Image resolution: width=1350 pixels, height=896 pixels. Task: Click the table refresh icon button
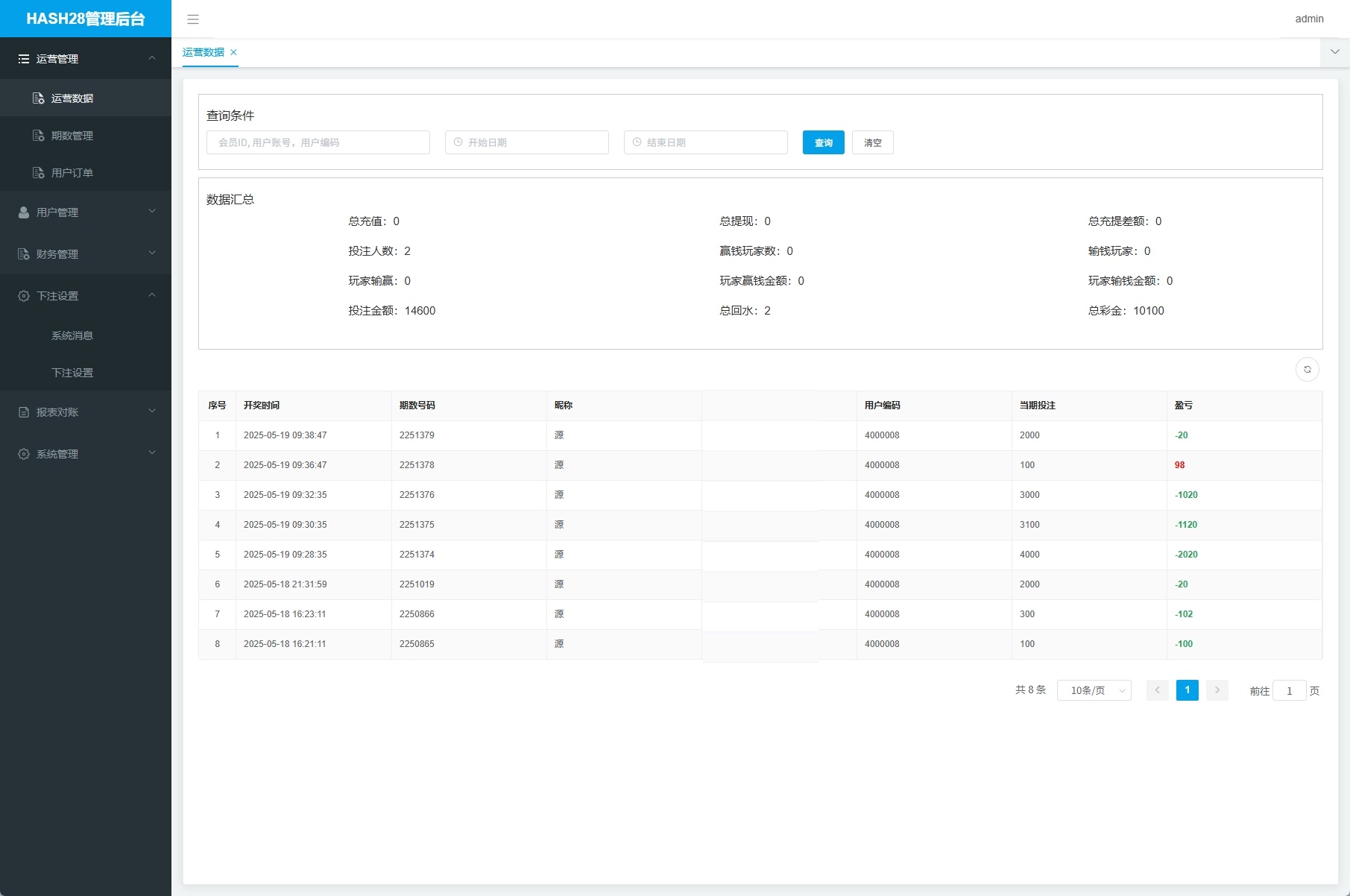1307,370
